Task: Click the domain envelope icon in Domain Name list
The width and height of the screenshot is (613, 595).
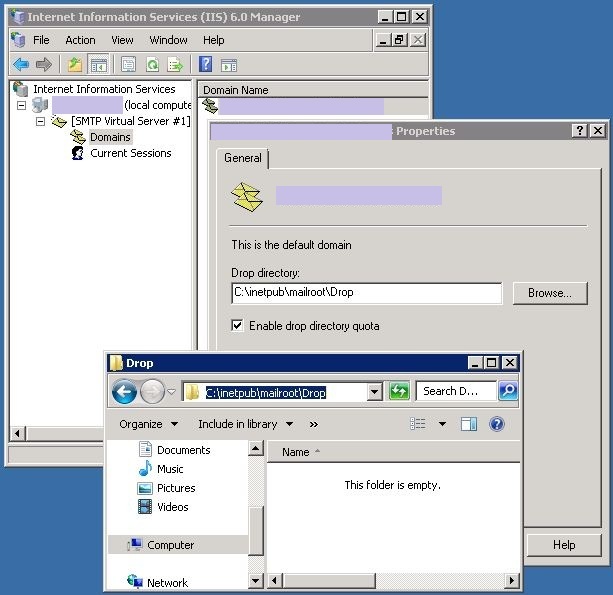Action: tap(210, 106)
